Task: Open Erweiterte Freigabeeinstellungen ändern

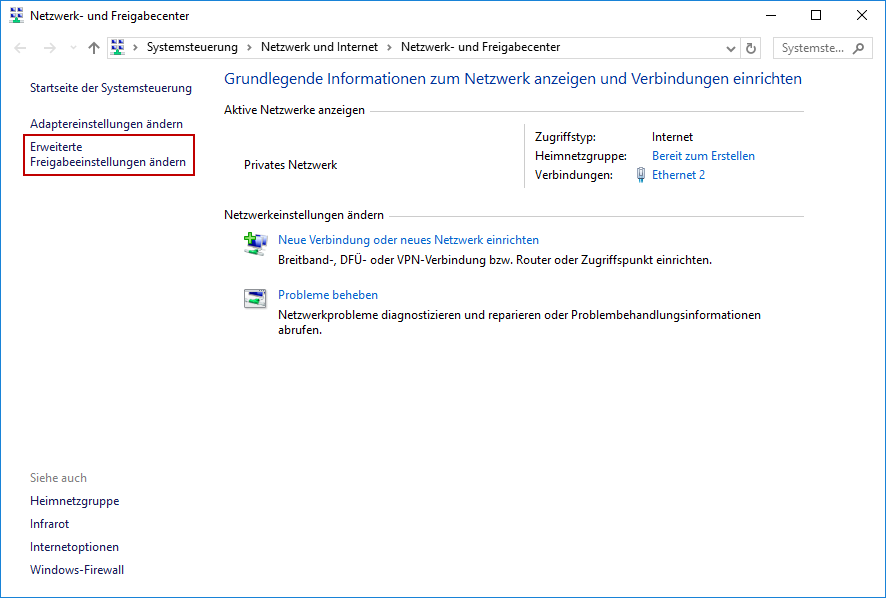Action: [108, 154]
